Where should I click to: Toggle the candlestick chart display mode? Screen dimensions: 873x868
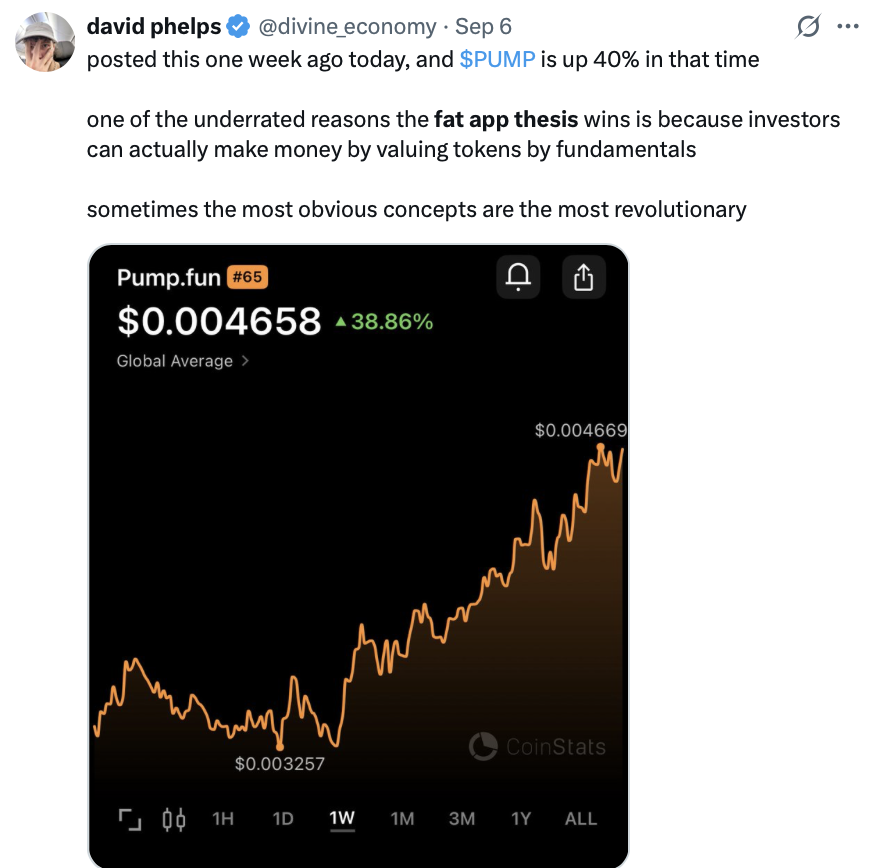tap(174, 818)
